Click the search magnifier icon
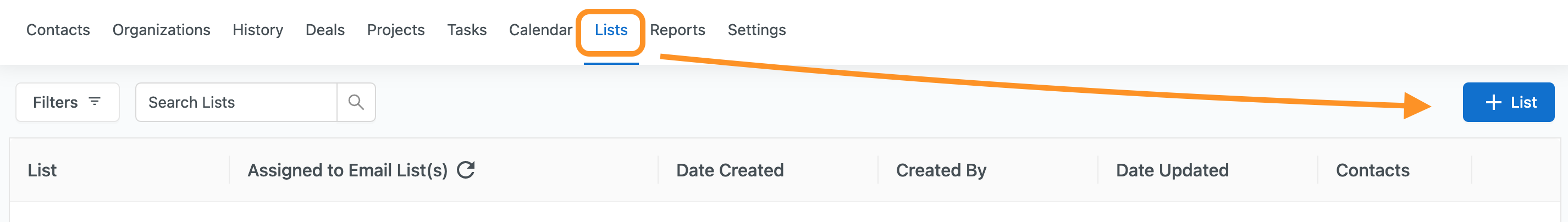The height and width of the screenshot is (222, 1568). click(356, 102)
